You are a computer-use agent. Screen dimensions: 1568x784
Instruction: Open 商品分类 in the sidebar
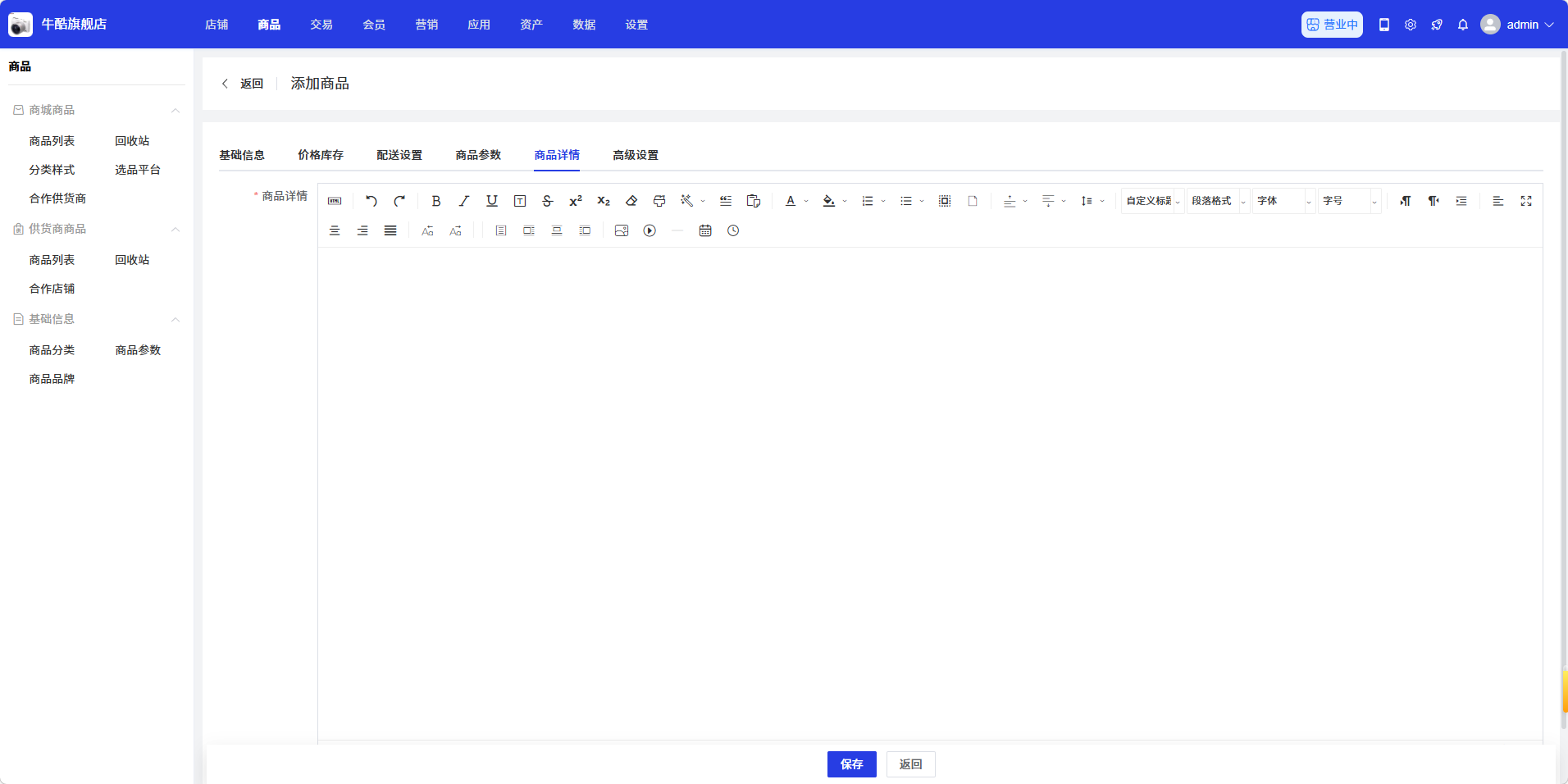[52, 350]
